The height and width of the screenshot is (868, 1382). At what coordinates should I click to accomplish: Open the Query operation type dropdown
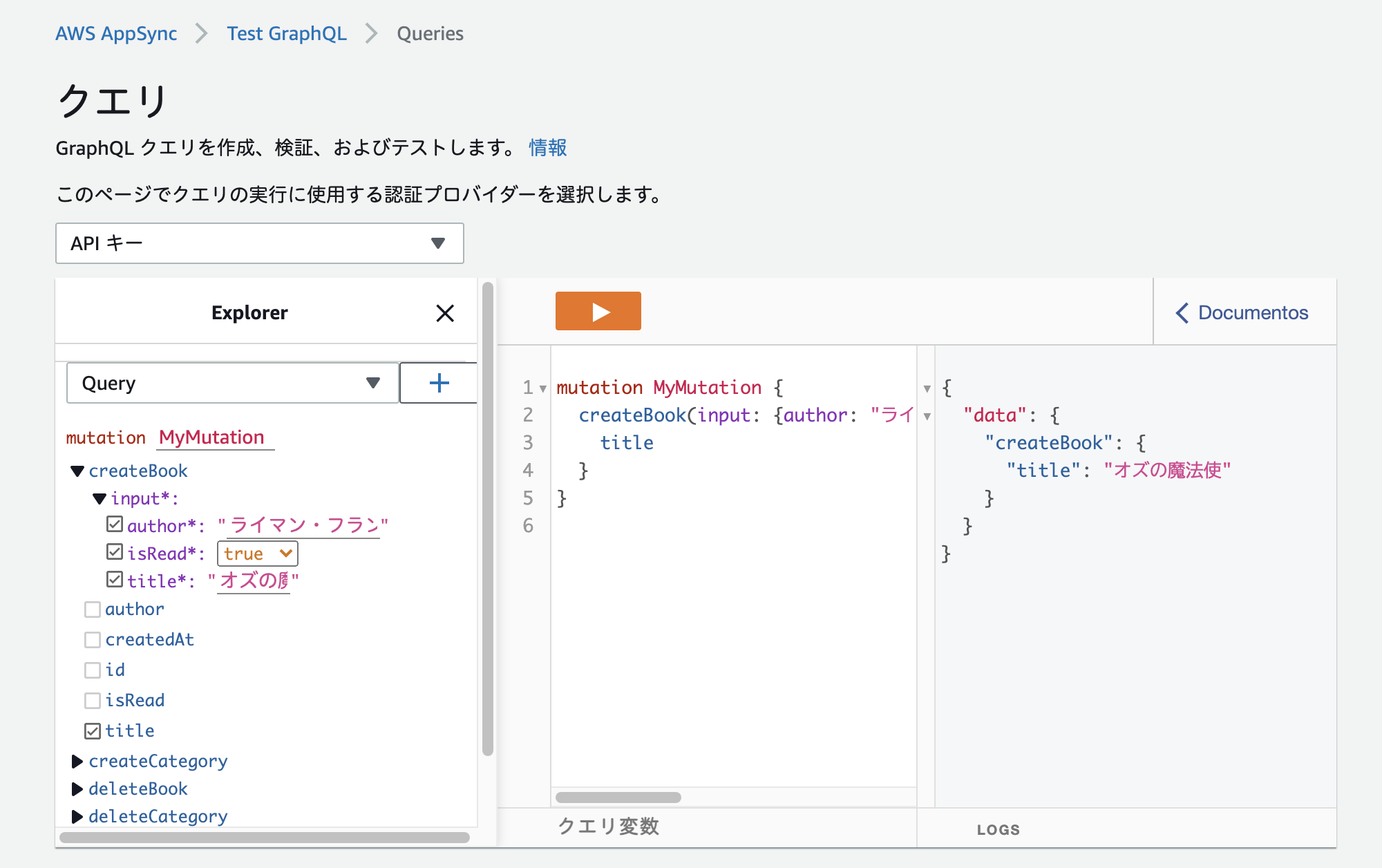pos(233,383)
